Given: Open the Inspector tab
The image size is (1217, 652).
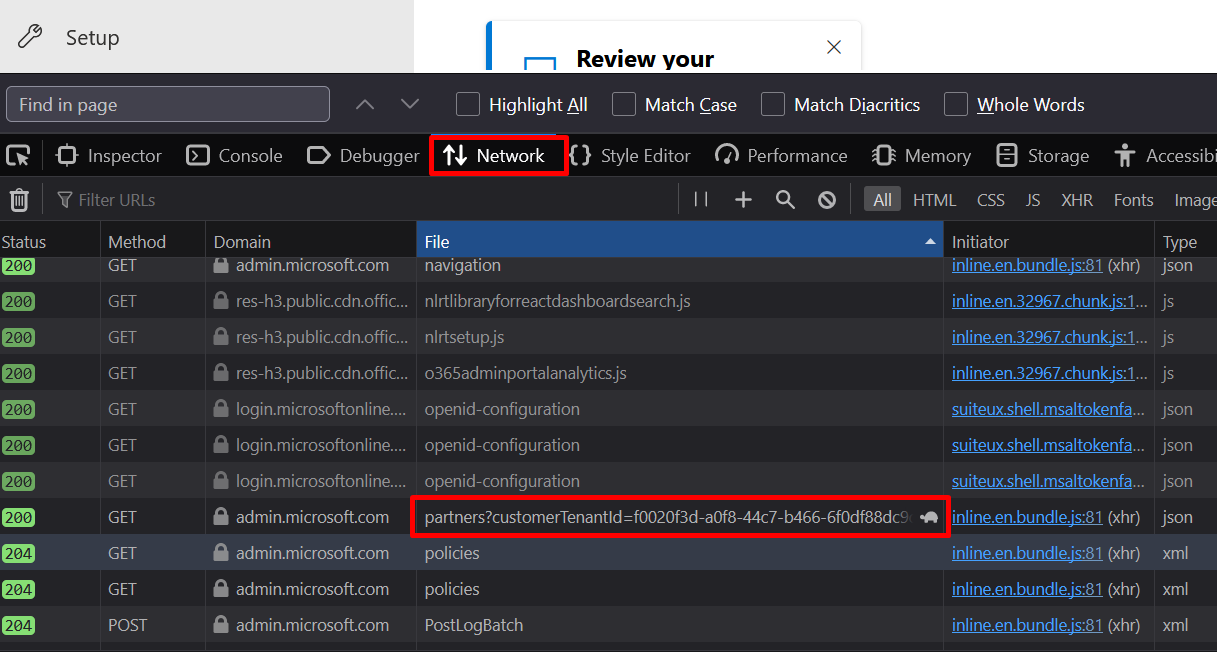Looking at the screenshot, I should [x=109, y=156].
